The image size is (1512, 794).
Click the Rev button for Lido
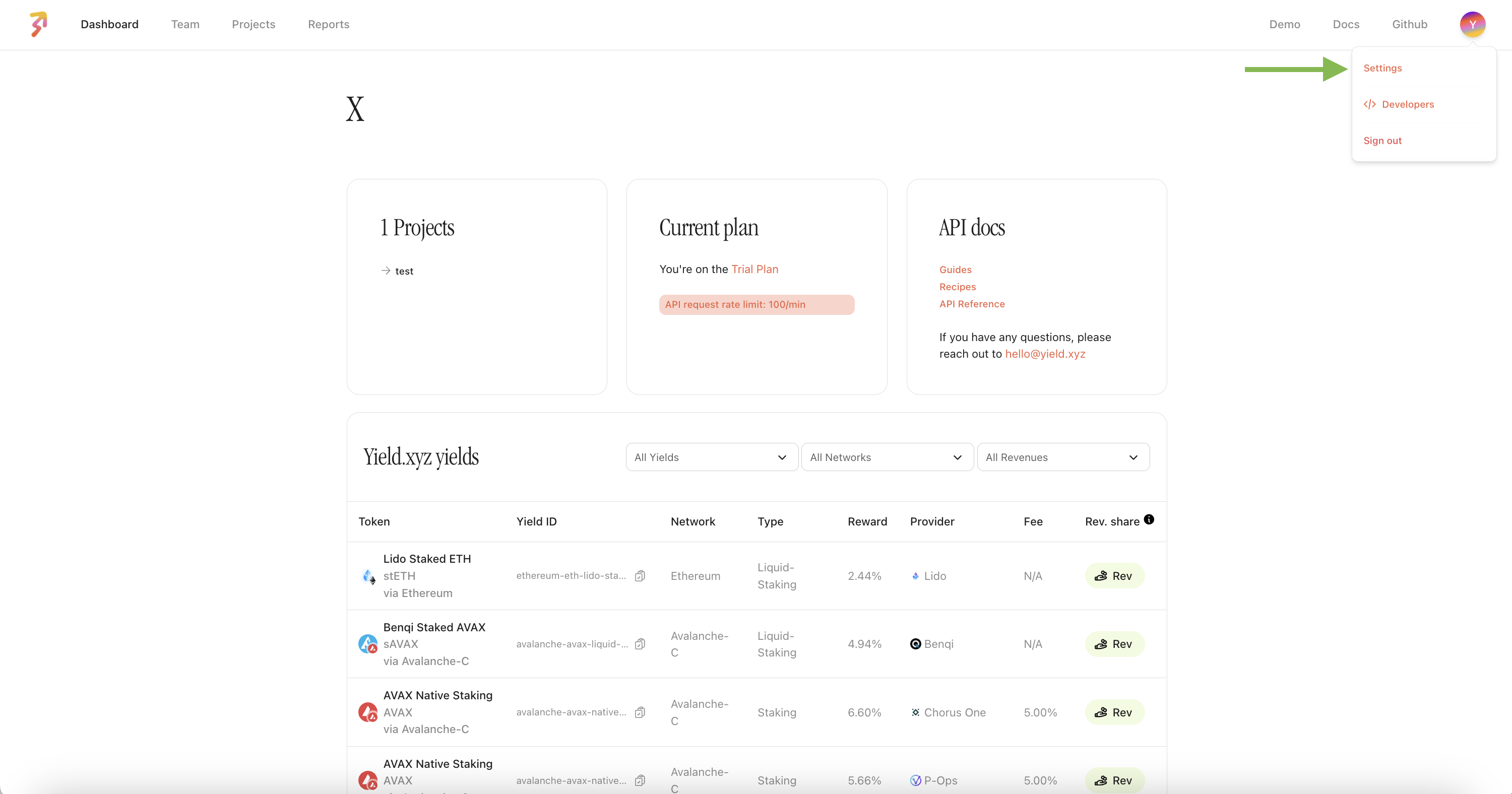1114,576
